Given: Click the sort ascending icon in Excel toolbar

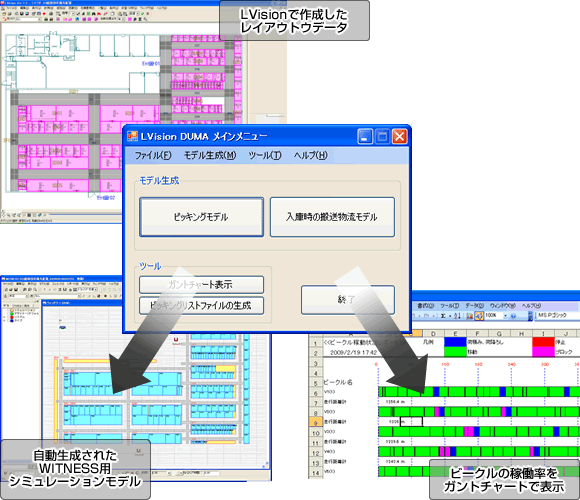Looking at the screenshot, I should (x=457, y=316).
